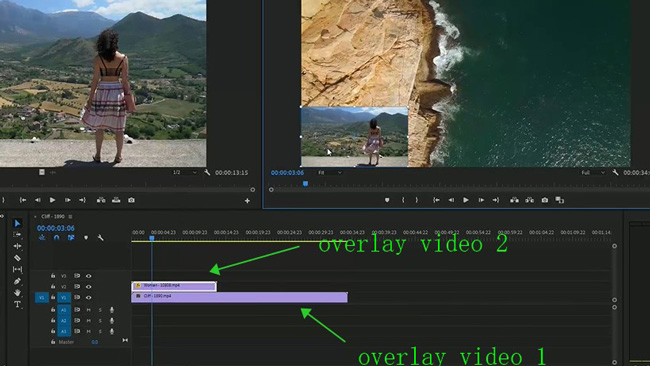Screen dimensions: 650x366
Task: Enable voice-over record on track A3
Action: (112, 331)
